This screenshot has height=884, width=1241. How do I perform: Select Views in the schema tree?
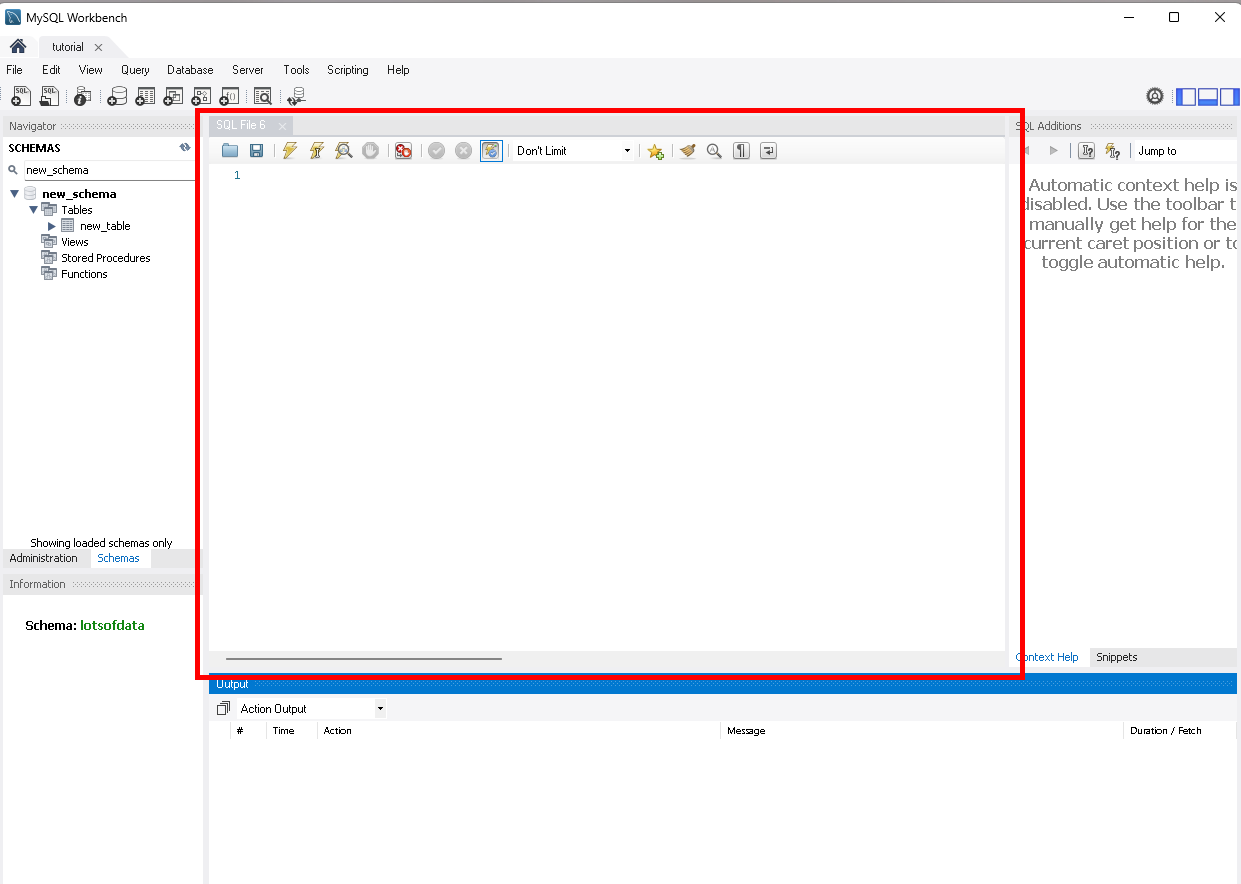coord(75,242)
